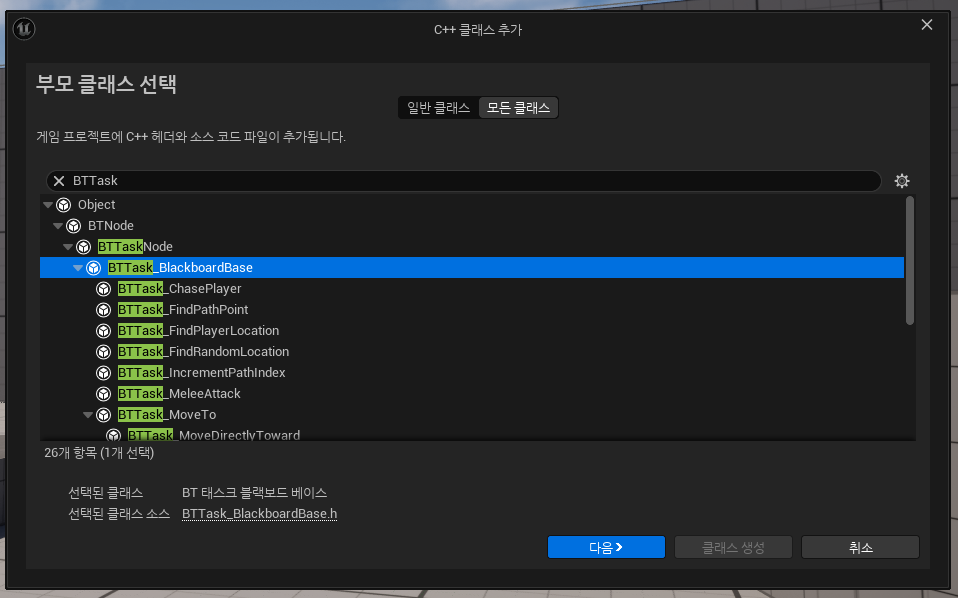Collapse the Object tree node
Viewport: 958px width, 598px height.
[x=48, y=205]
